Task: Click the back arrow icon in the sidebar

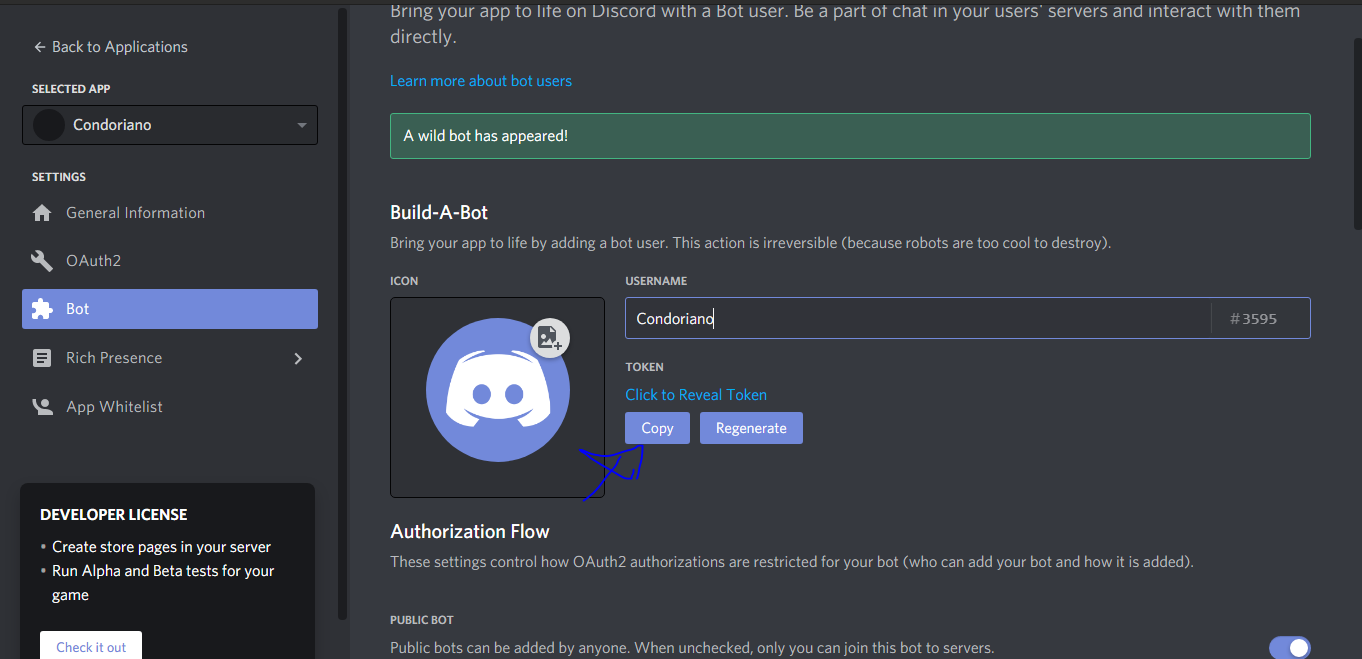Action: pyautogui.click(x=39, y=47)
